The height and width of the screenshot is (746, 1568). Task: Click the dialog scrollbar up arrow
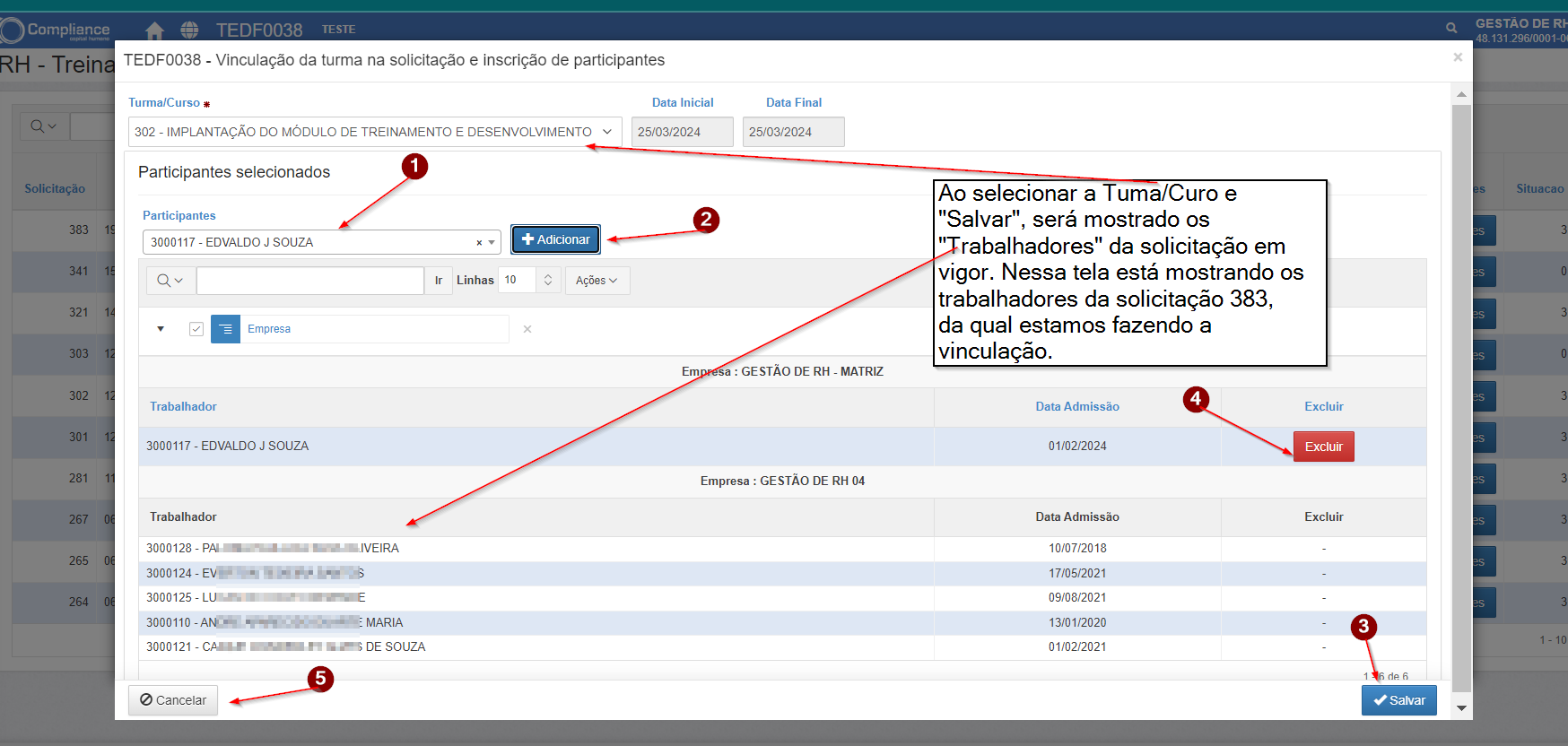(1461, 94)
